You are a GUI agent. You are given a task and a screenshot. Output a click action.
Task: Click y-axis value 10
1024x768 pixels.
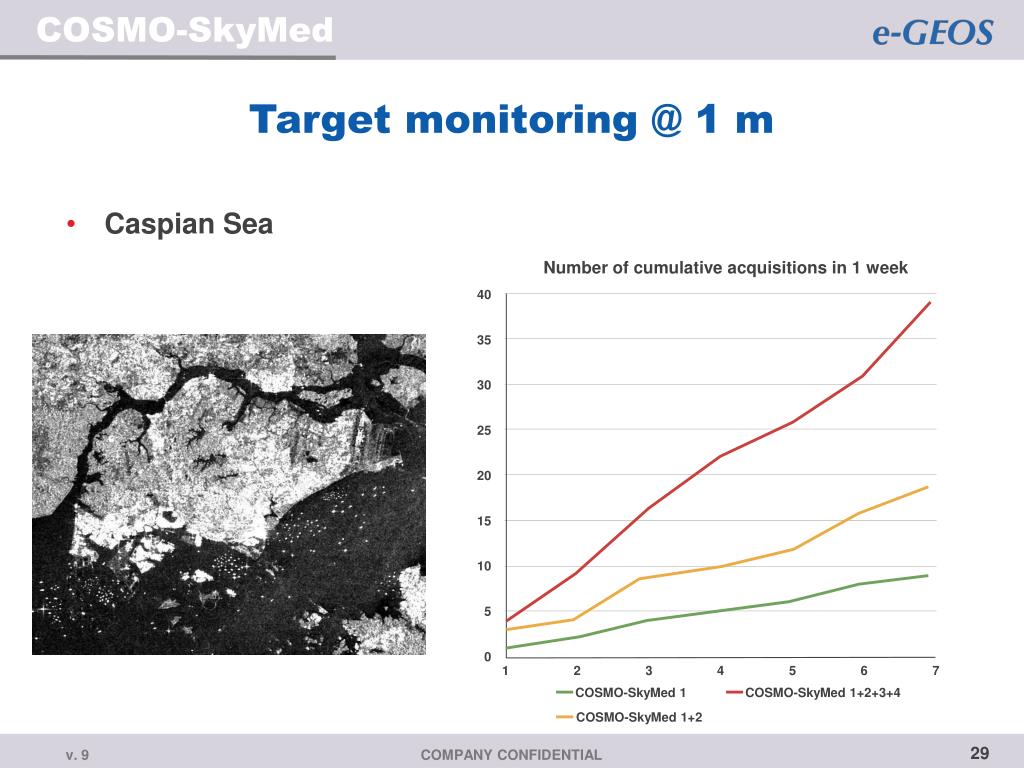point(484,566)
